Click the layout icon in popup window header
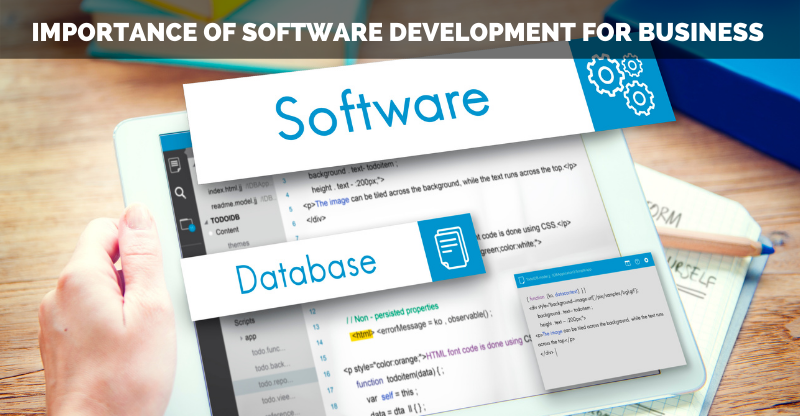Screen dimensions: 800x416 628,263
